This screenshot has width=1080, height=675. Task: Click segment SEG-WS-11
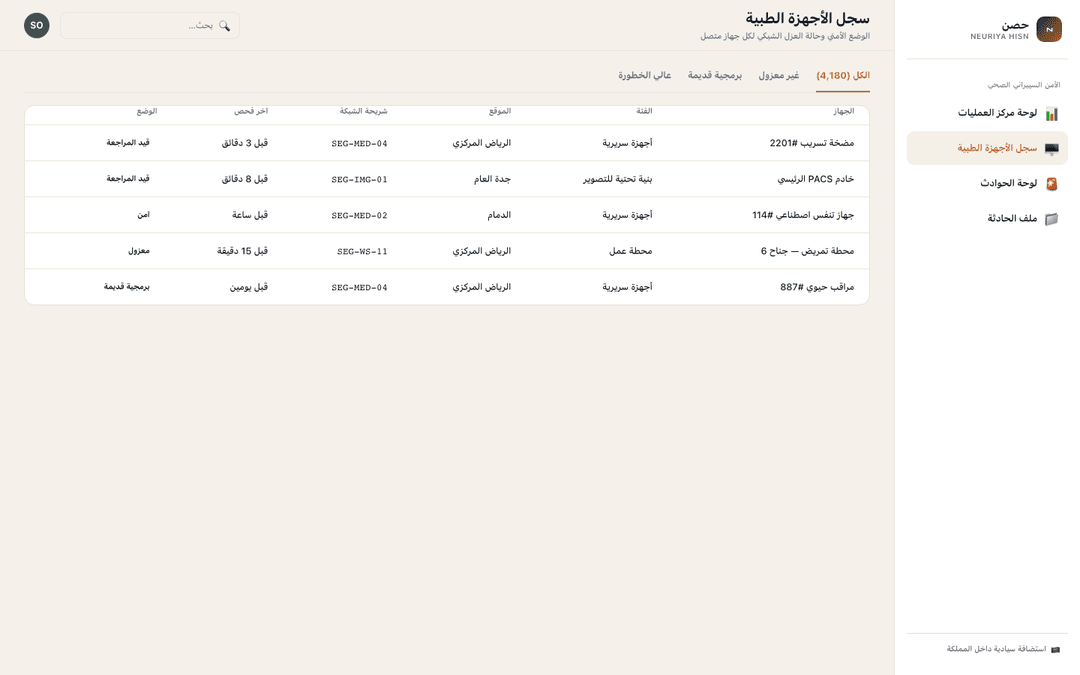[x=362, y=251]
